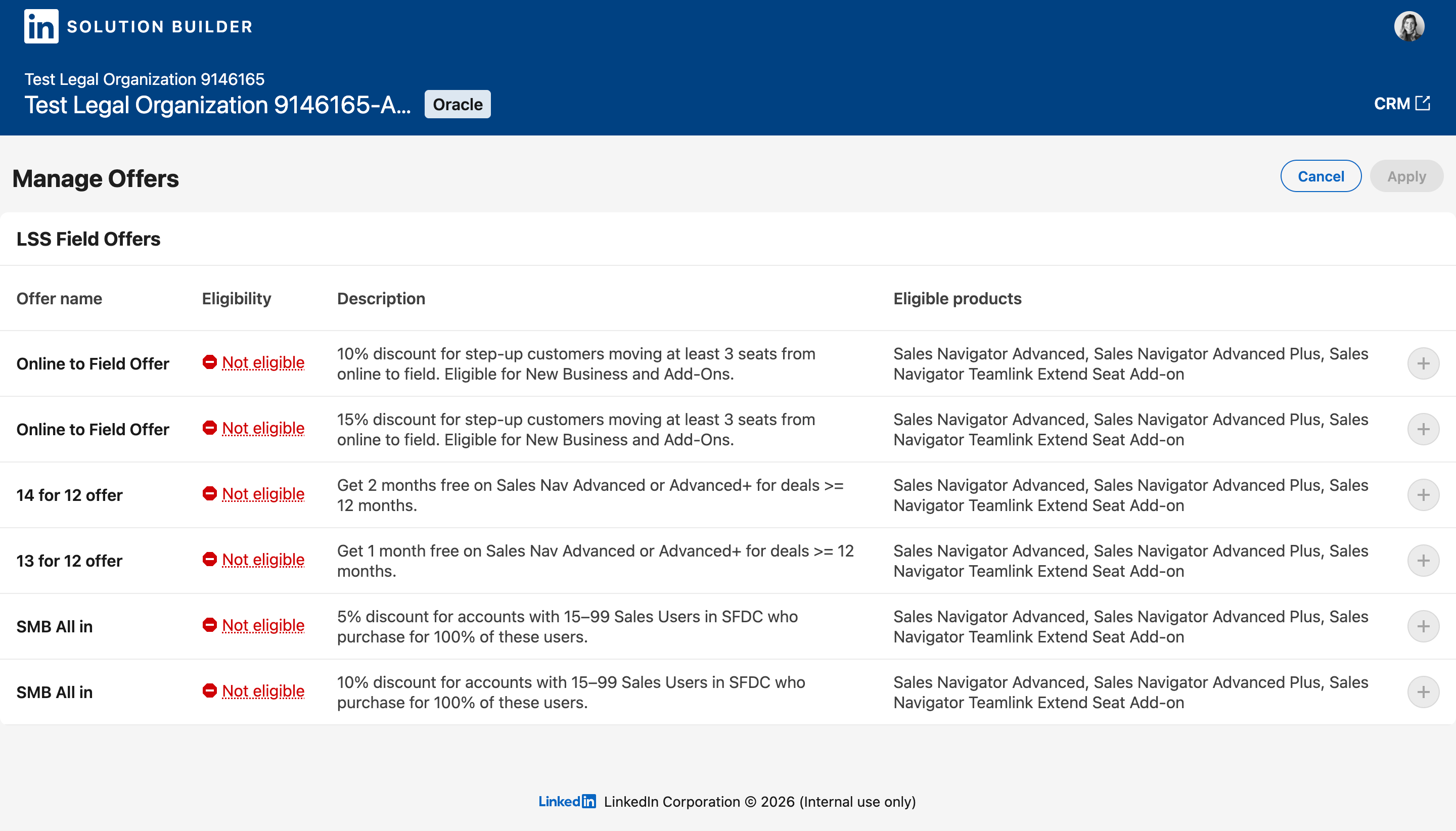Click '5% discount for accounts' description
The image size is (1456, 831).
(567, 626)
